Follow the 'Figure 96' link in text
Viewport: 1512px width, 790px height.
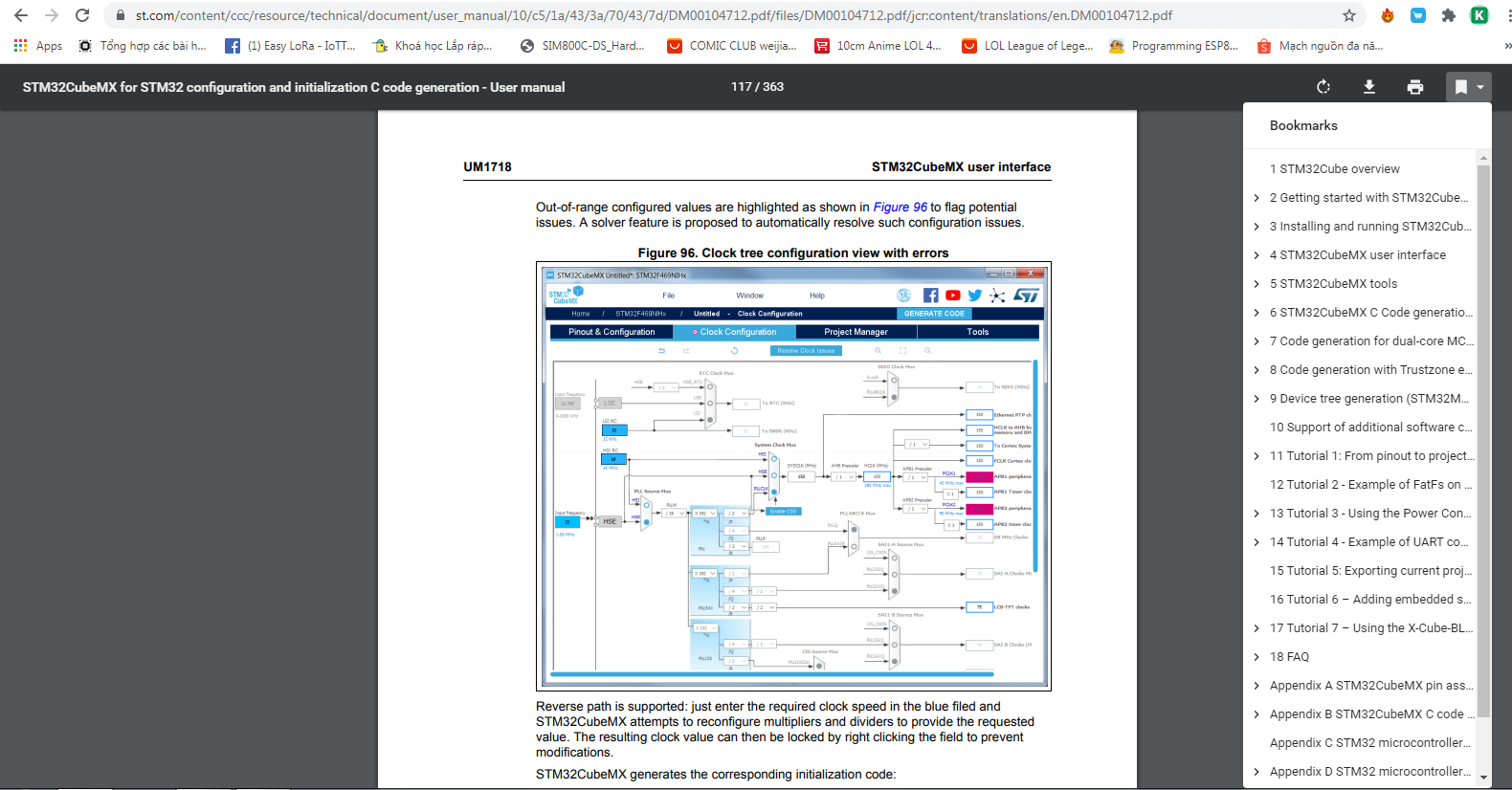900,208
